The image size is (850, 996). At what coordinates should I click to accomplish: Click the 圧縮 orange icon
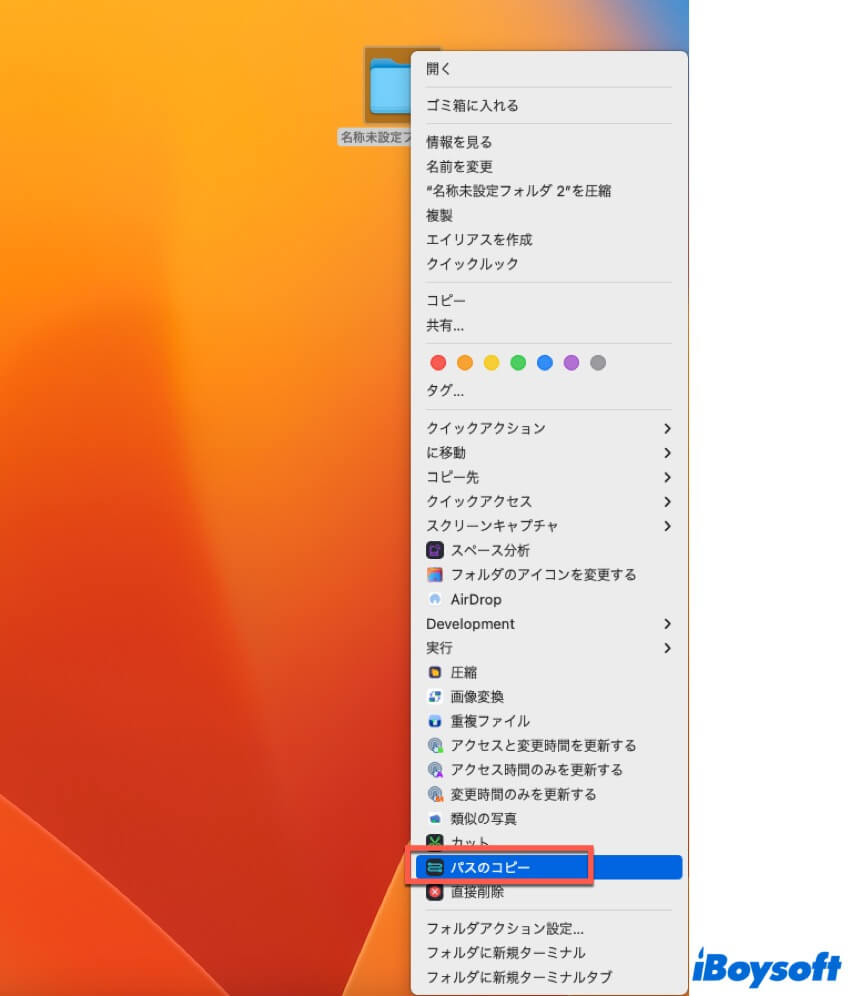[435, 672]
